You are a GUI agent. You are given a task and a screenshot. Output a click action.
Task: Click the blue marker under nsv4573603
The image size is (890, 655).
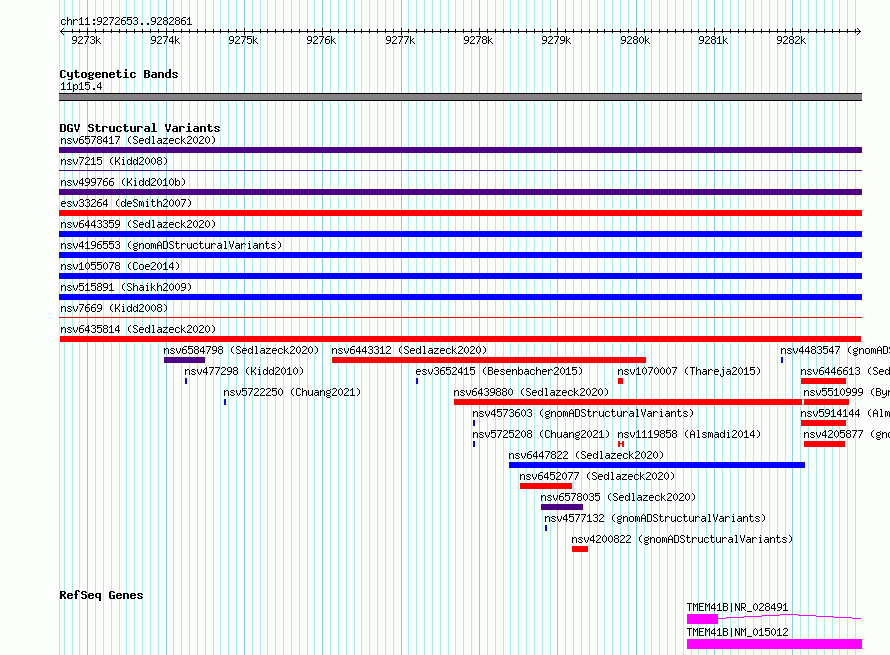[474, 423]
